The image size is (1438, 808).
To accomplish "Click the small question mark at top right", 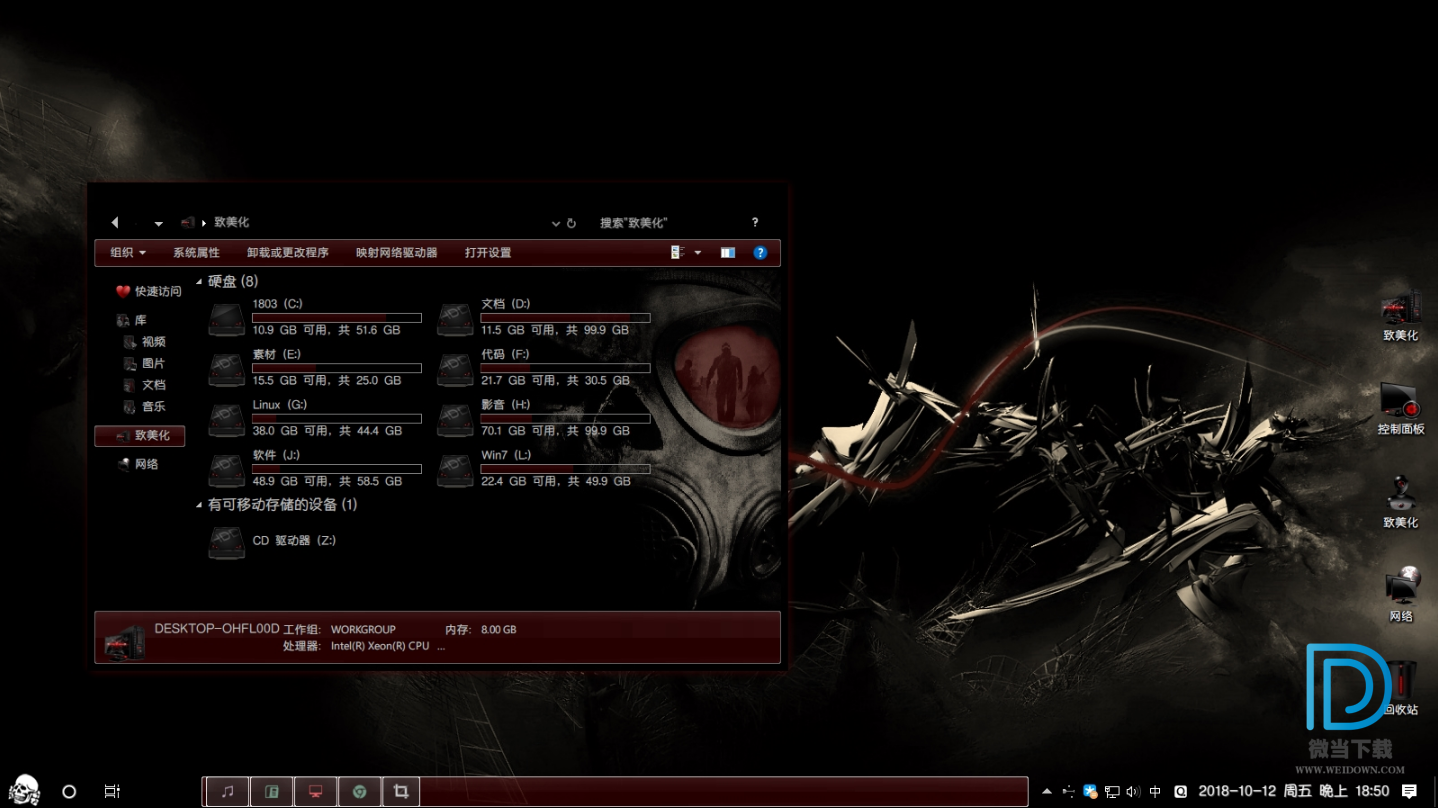I will click(x=755, y=222).
